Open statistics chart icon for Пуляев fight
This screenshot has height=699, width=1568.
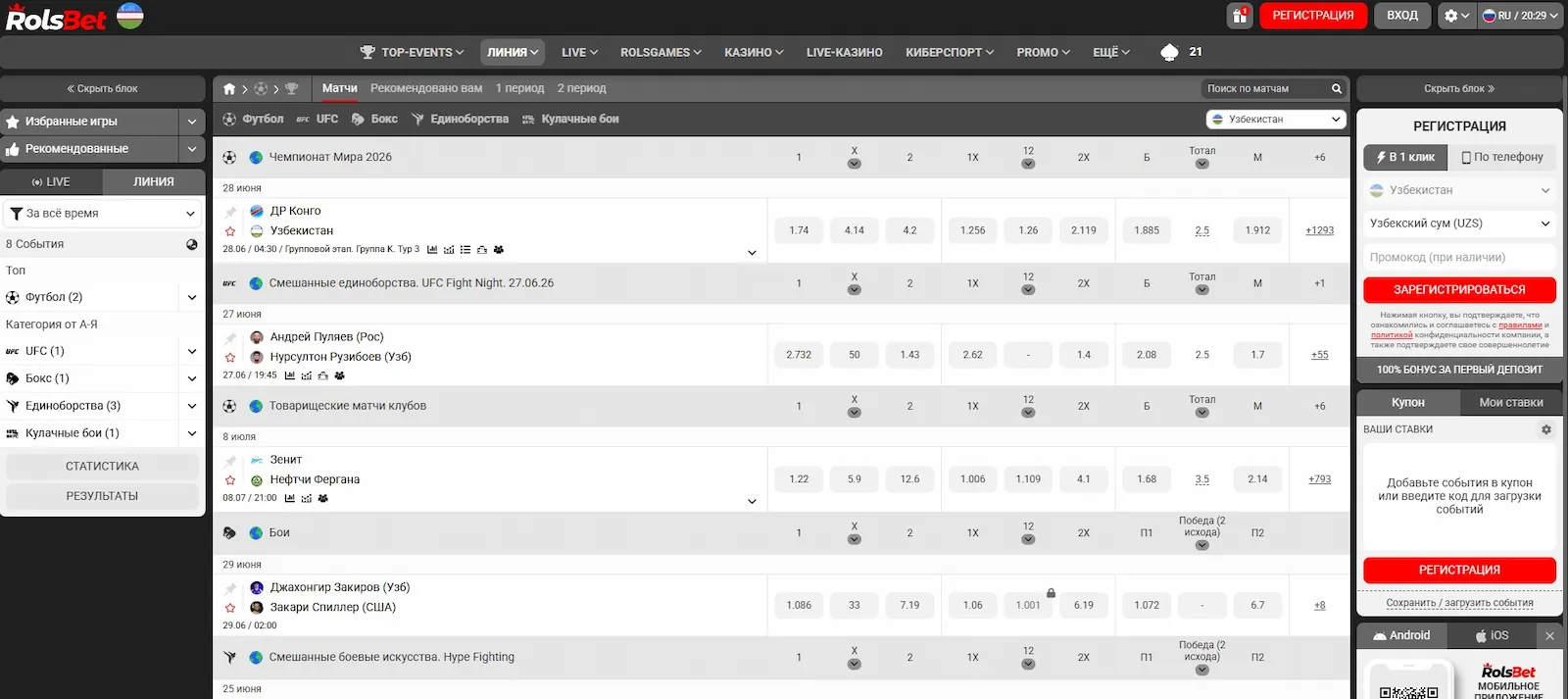pyautogui.click(x=290, y=375)
